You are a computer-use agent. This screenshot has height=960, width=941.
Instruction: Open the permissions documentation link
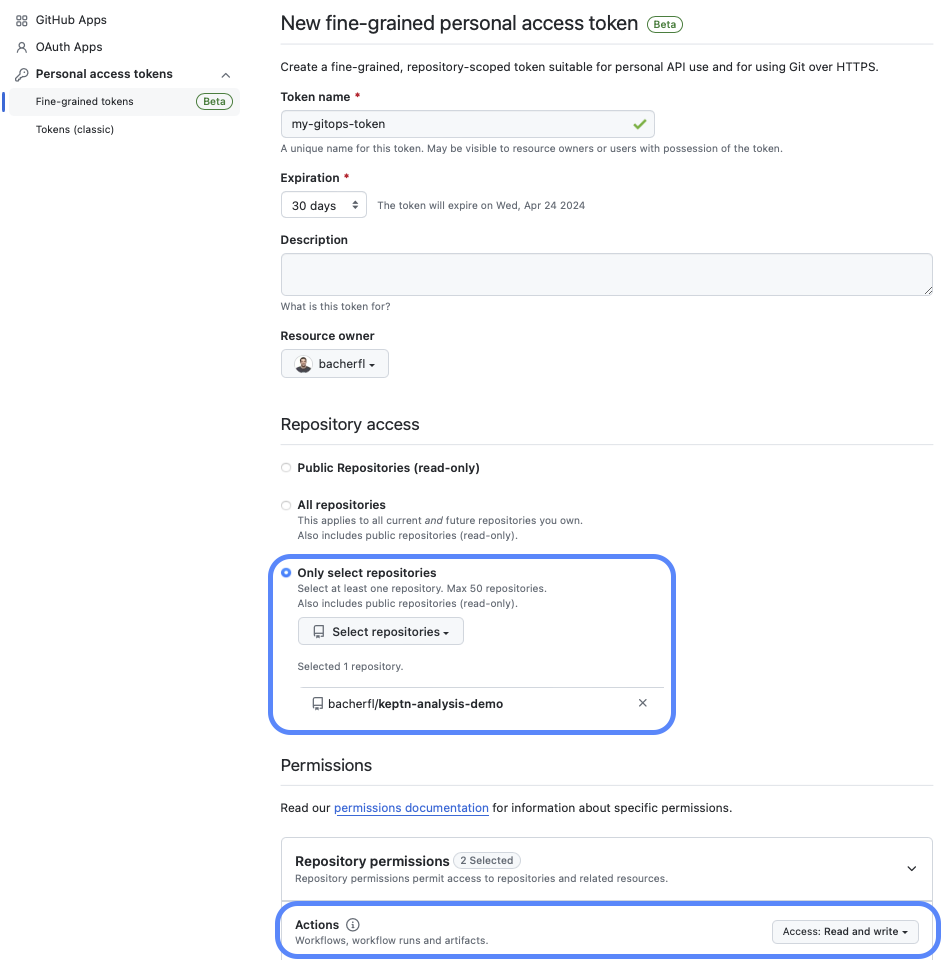pyautogui.click(x=411, y=808)
